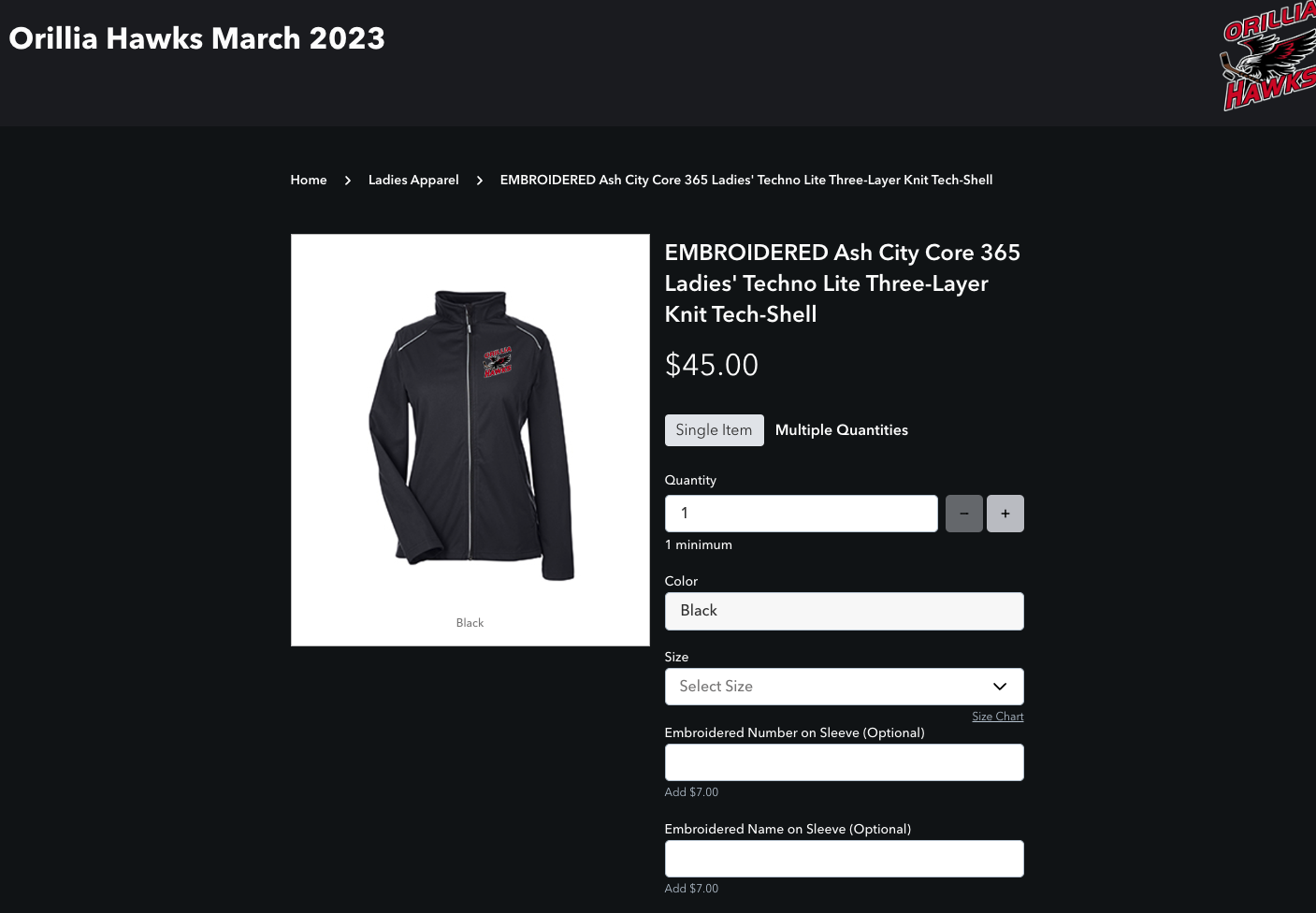Click the Black color field
Screen dimensions: 1316x913
(845, 611)
